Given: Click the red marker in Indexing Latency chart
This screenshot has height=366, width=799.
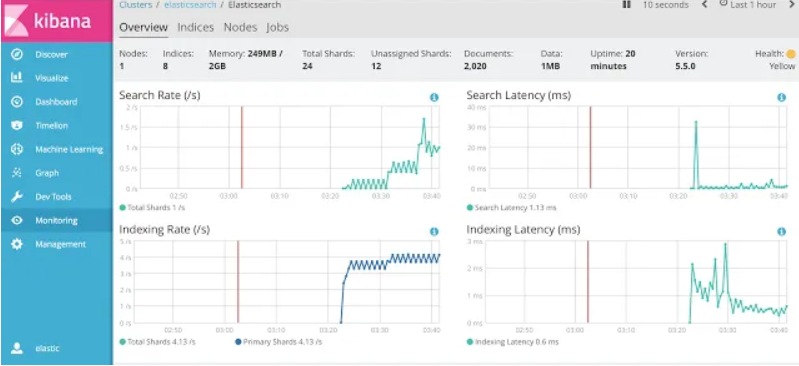Looking at the screenshot, I should pos(588,282).
